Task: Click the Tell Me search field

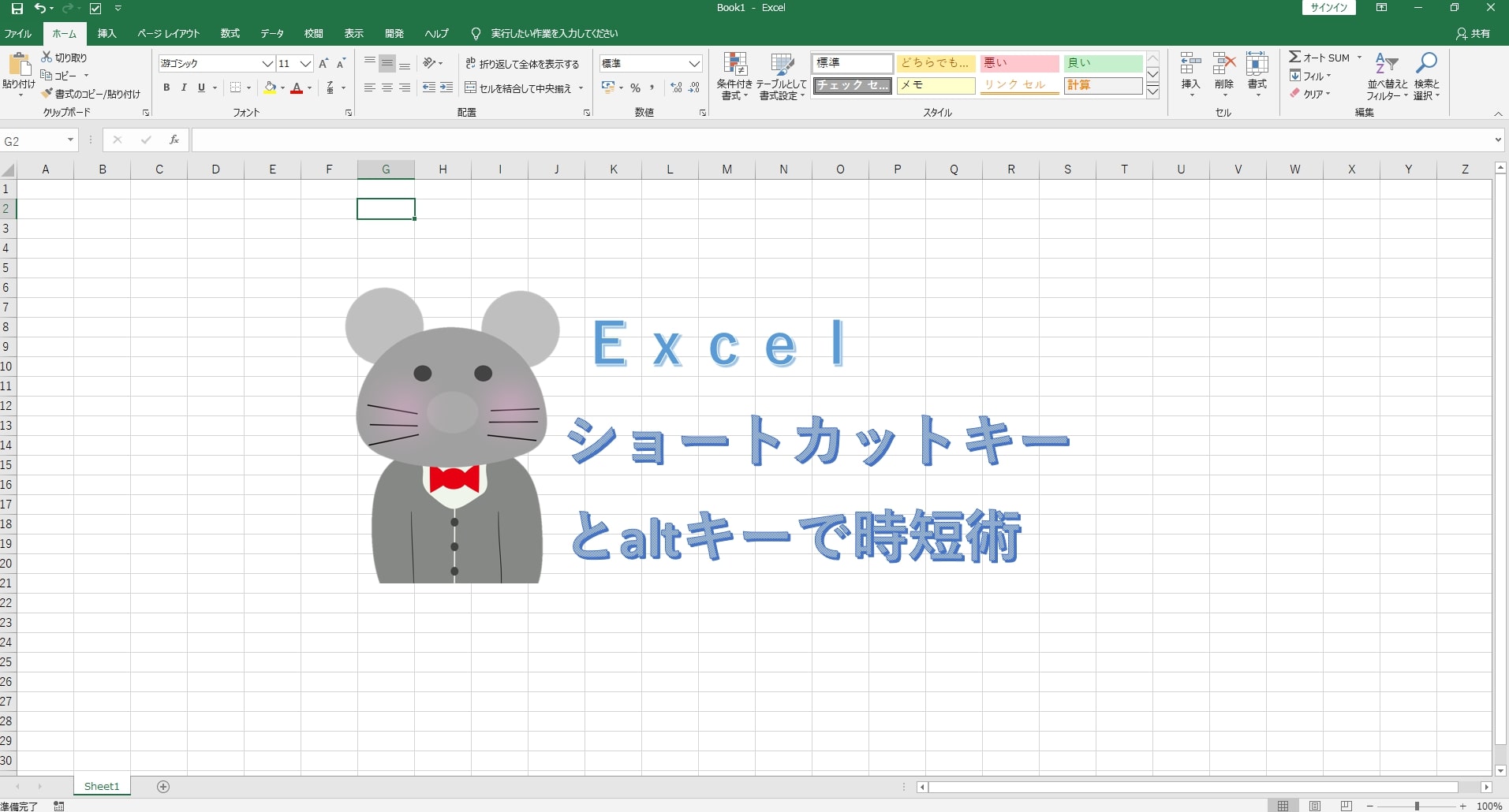Action: coord(554,33)
